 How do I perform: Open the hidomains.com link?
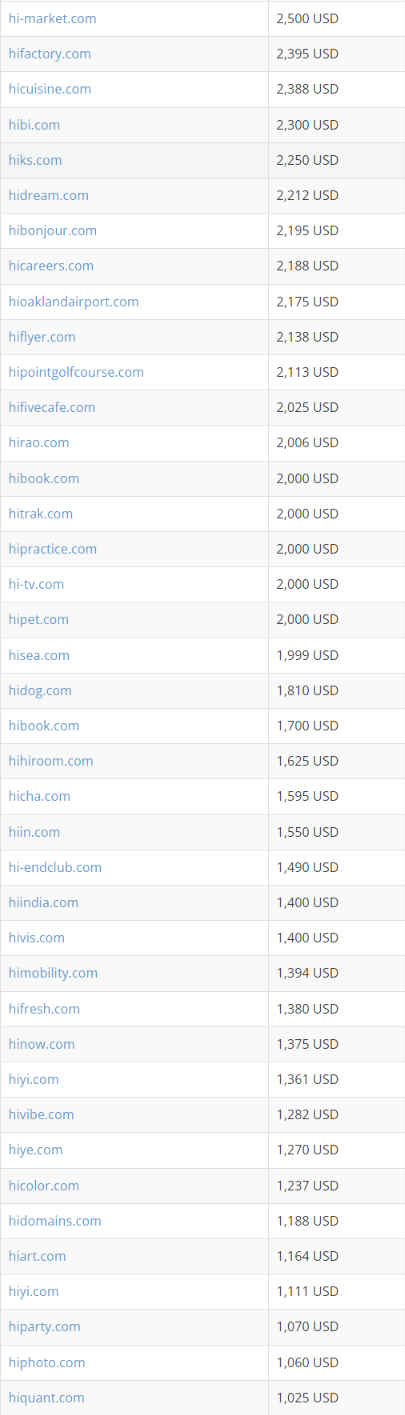coord(54,1220)
